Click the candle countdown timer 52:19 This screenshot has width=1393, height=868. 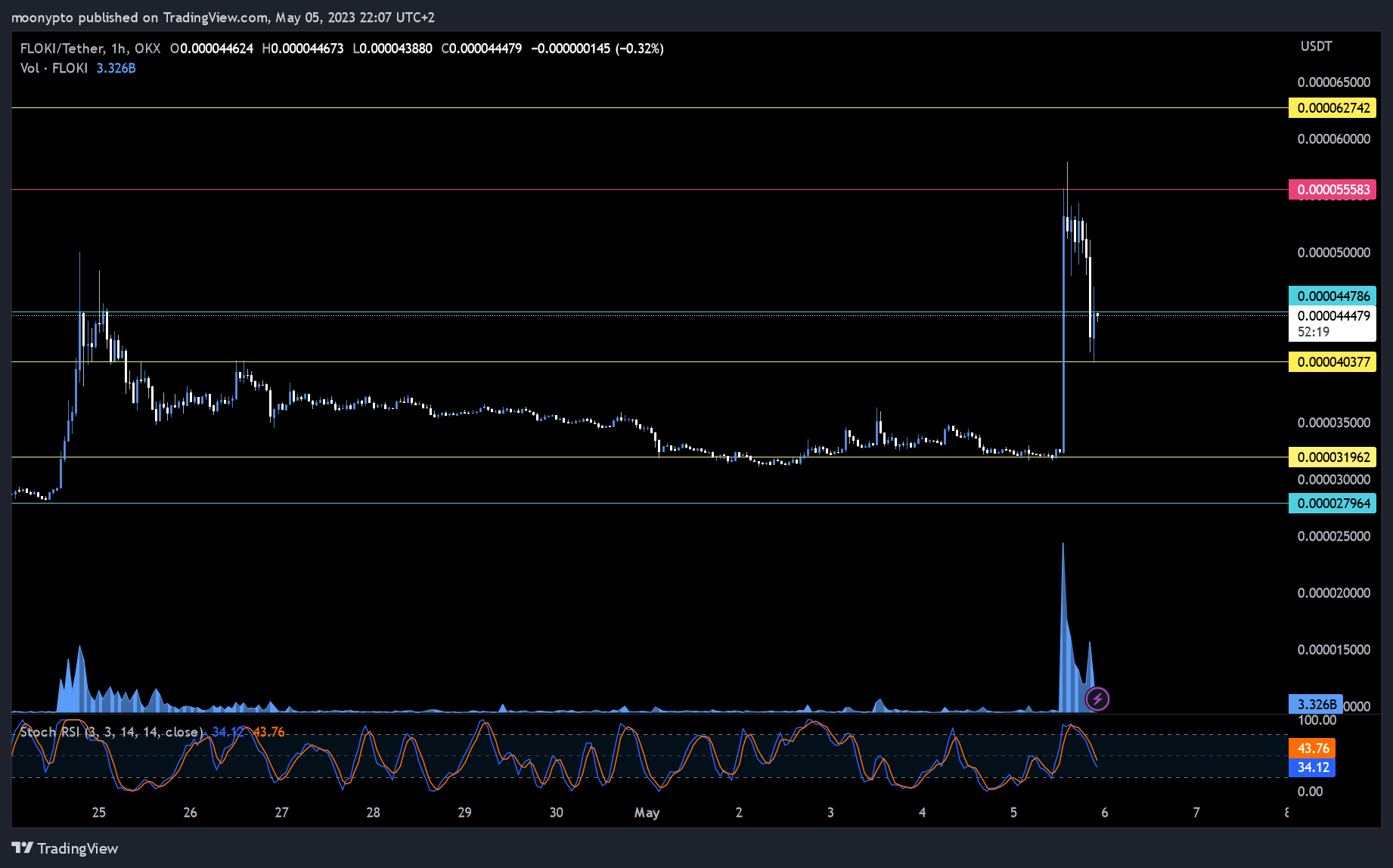pos(1314,332)
